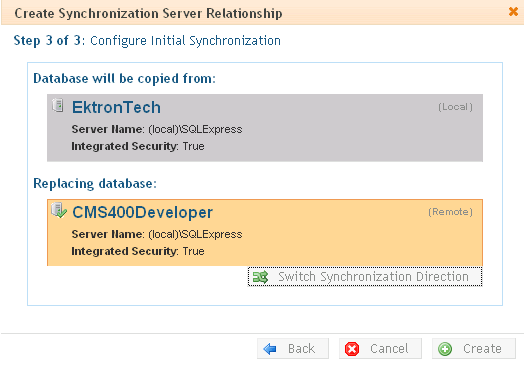This screenshot has width=524, height=365.
Task: Click the green shuffle arrows icon
Action: click(x=260, y=277)
